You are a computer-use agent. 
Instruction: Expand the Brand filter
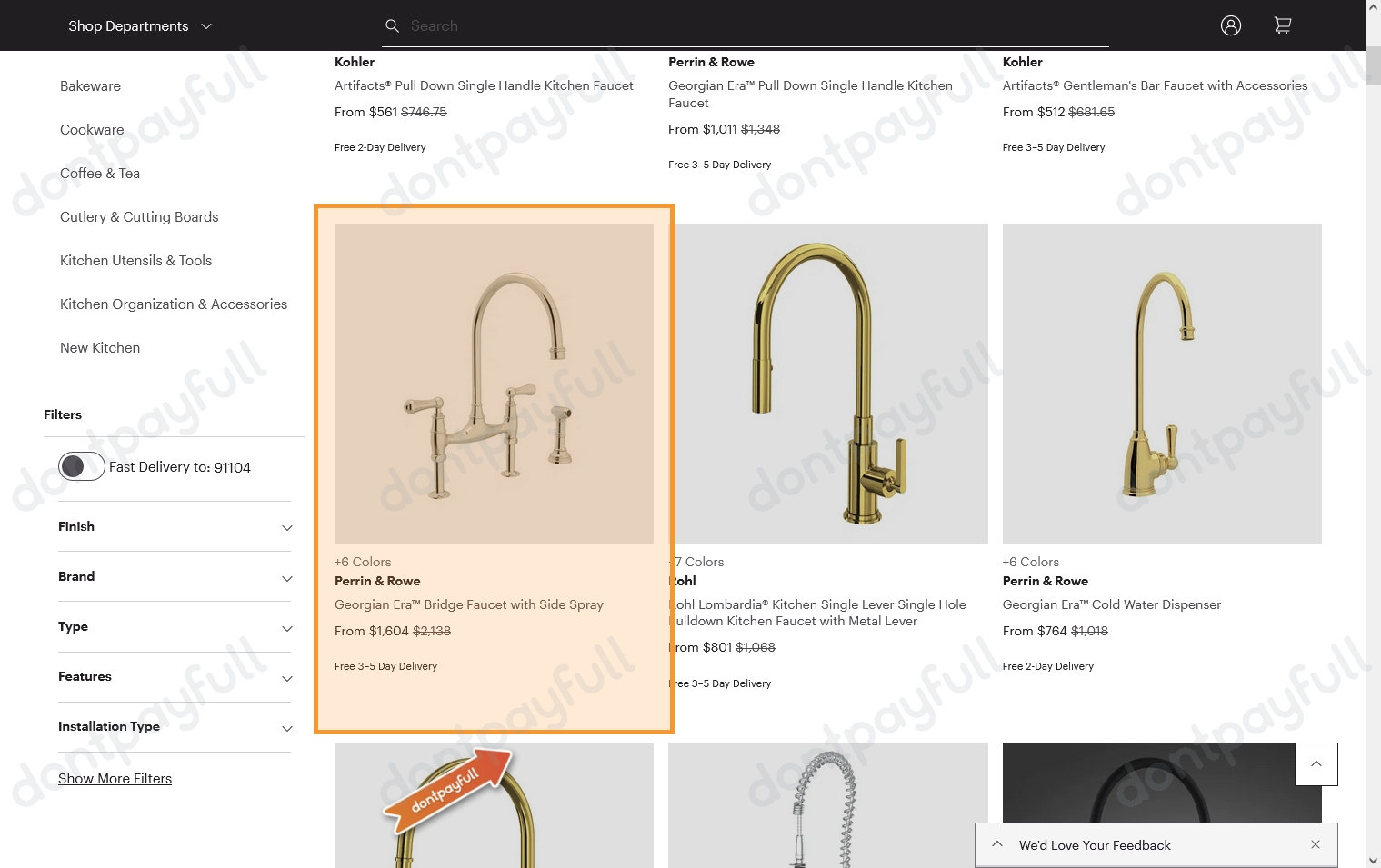coord(175,576)
